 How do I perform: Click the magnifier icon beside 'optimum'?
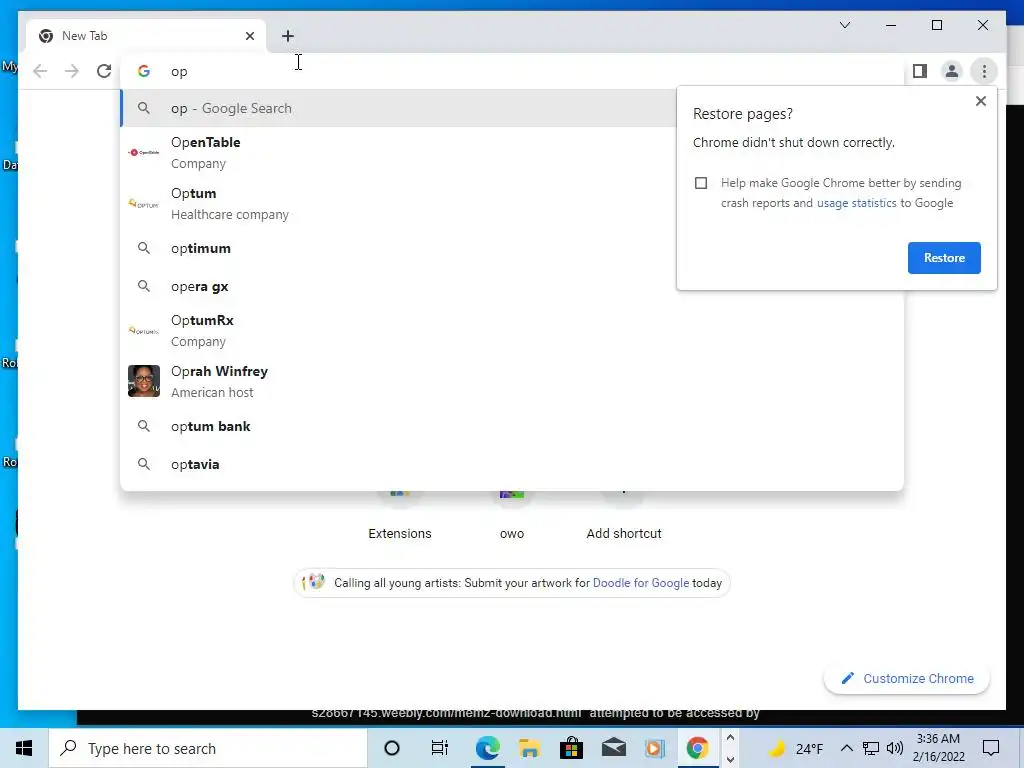(x=144, y=248)
